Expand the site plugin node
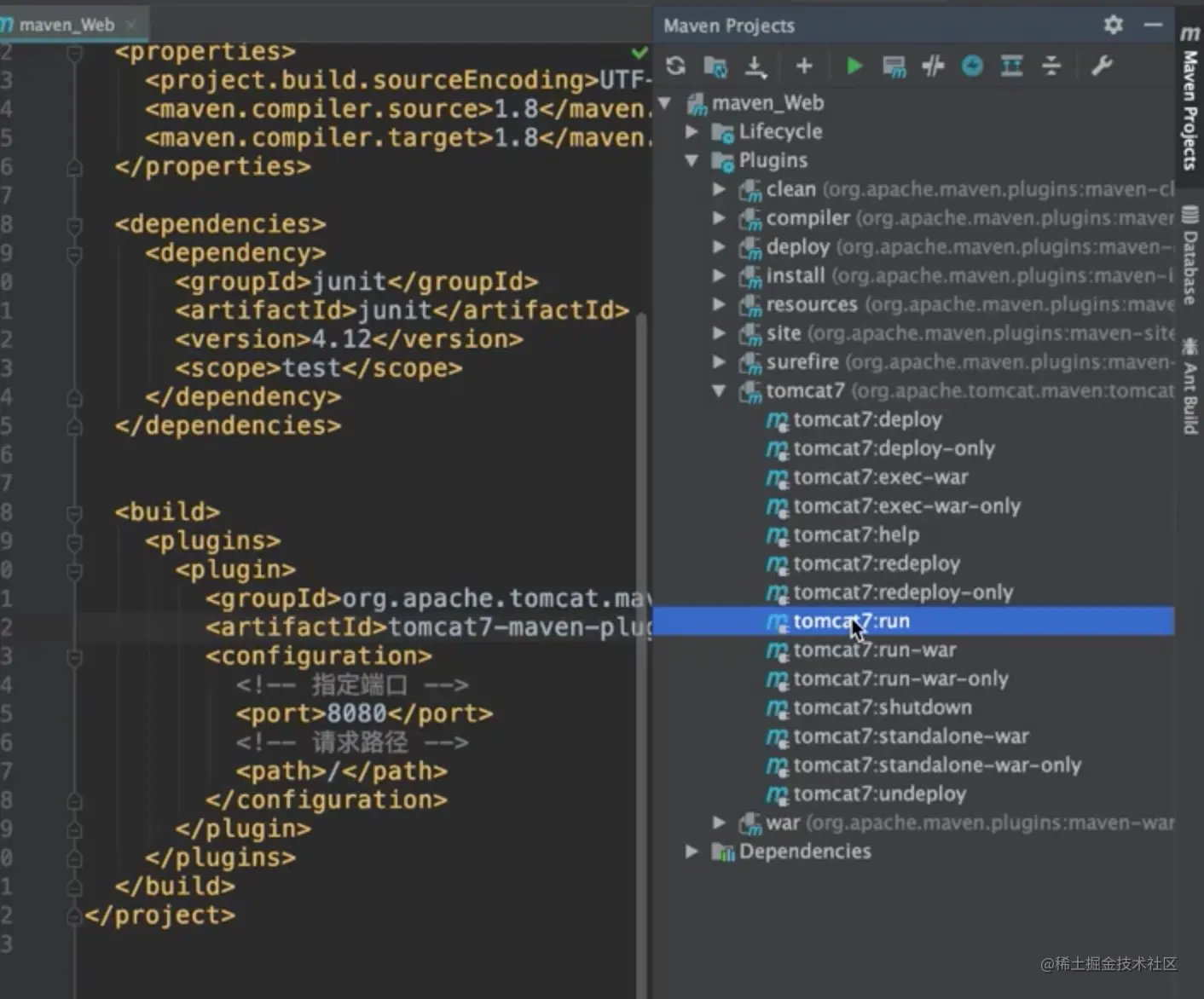Screen dimensions: 1204x999 [x=719, y=333]
